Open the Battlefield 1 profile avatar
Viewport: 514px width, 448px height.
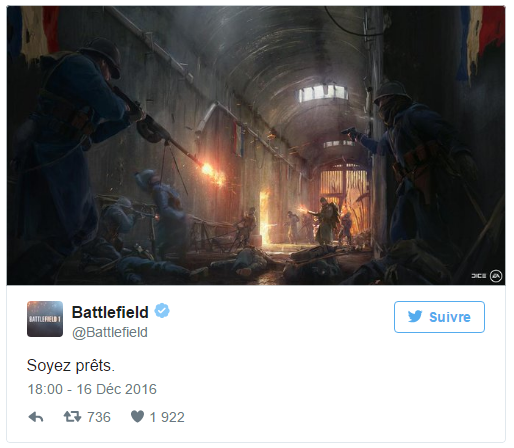click(45, 319)
